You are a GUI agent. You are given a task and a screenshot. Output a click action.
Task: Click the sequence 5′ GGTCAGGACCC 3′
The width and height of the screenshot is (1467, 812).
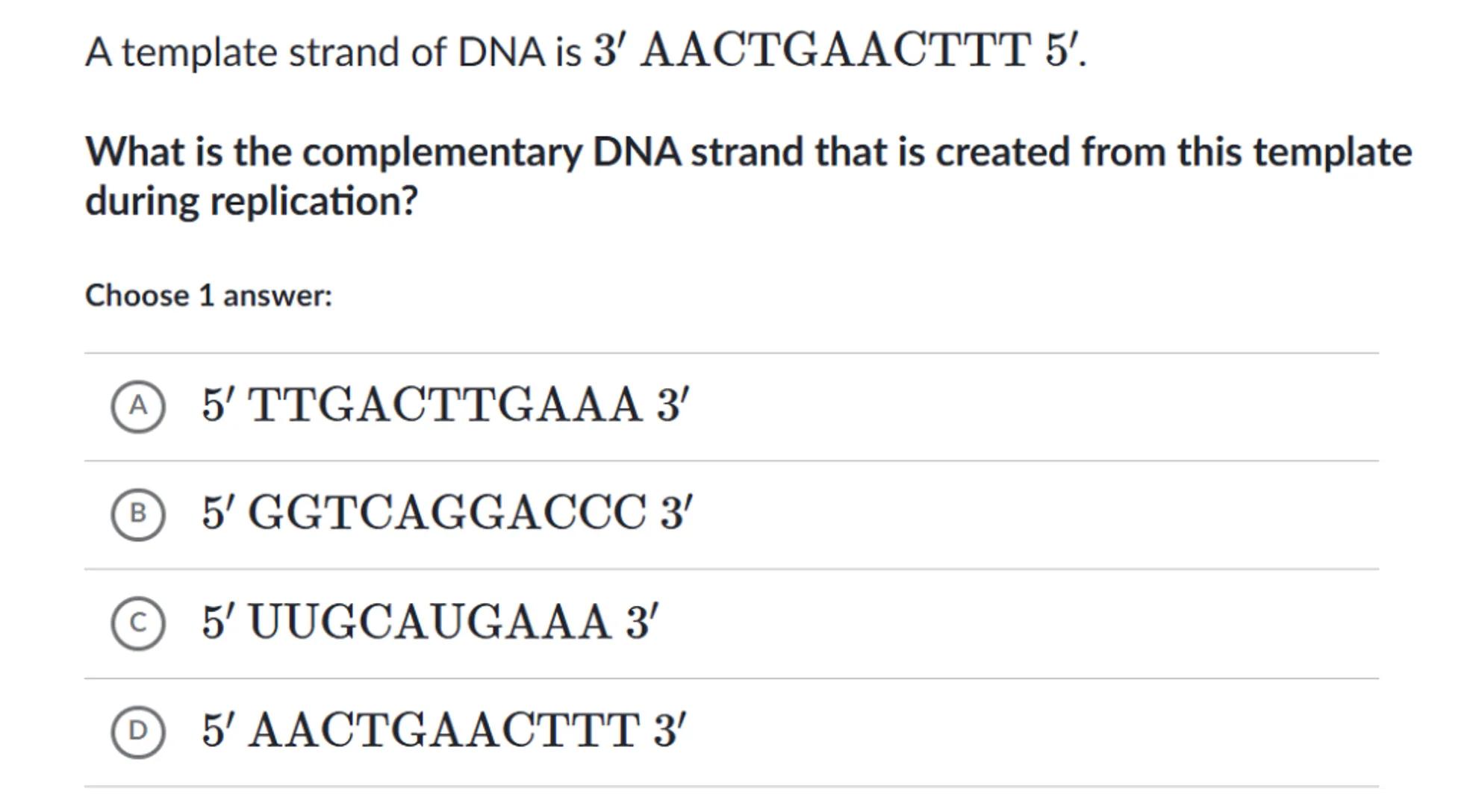click(x=446, y=513)
